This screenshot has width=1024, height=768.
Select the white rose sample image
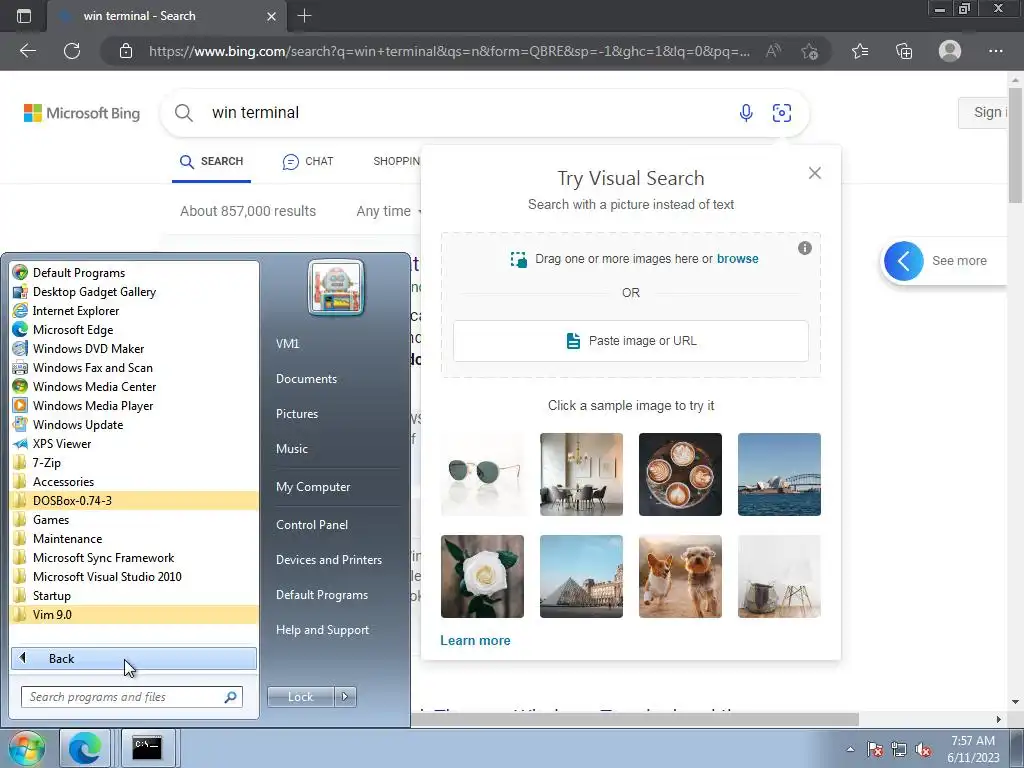[x=483, y=576]
